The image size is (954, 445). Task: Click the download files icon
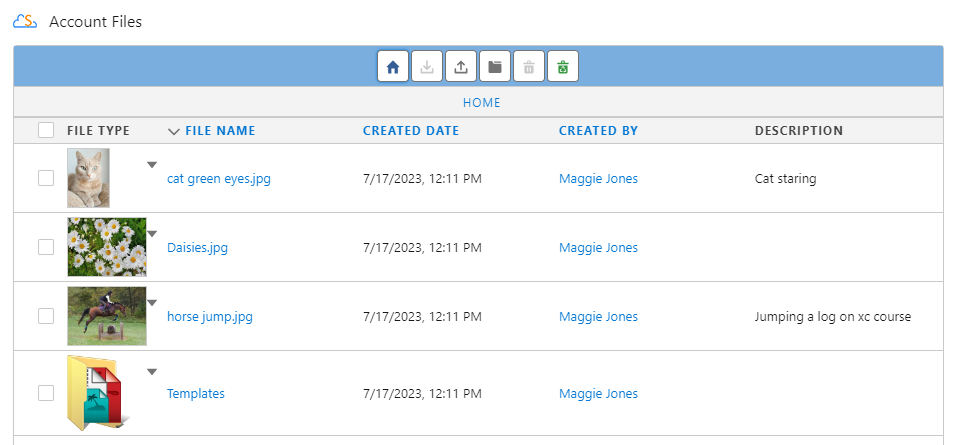427,67
